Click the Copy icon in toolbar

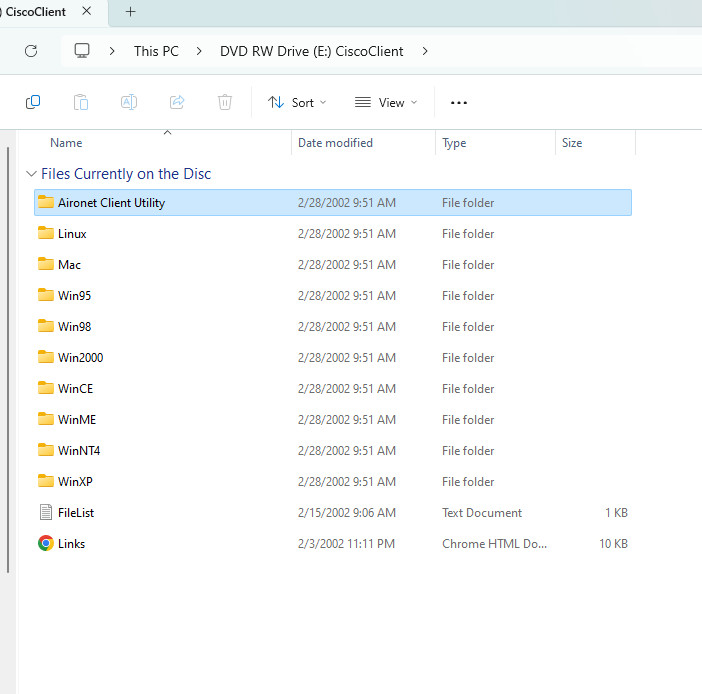pyautogui.click(x=33, y=103)
